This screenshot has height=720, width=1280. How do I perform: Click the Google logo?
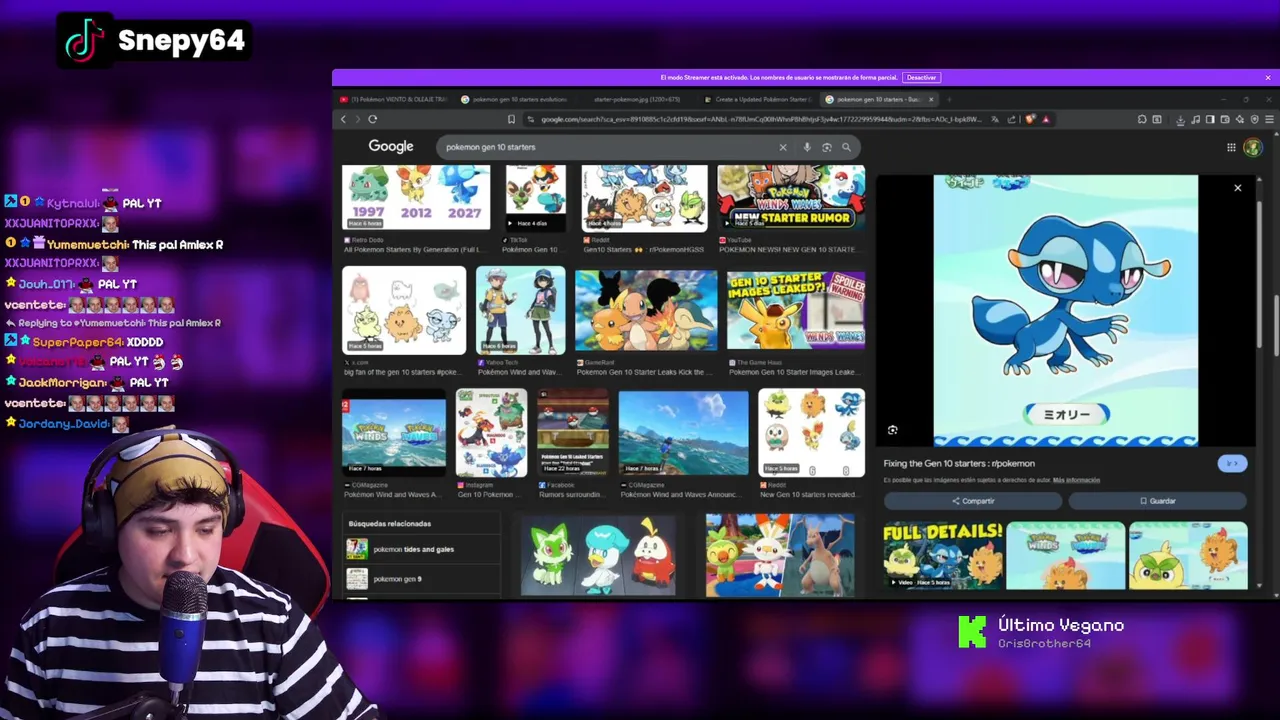pyautogui.click(x=391, y=147)
